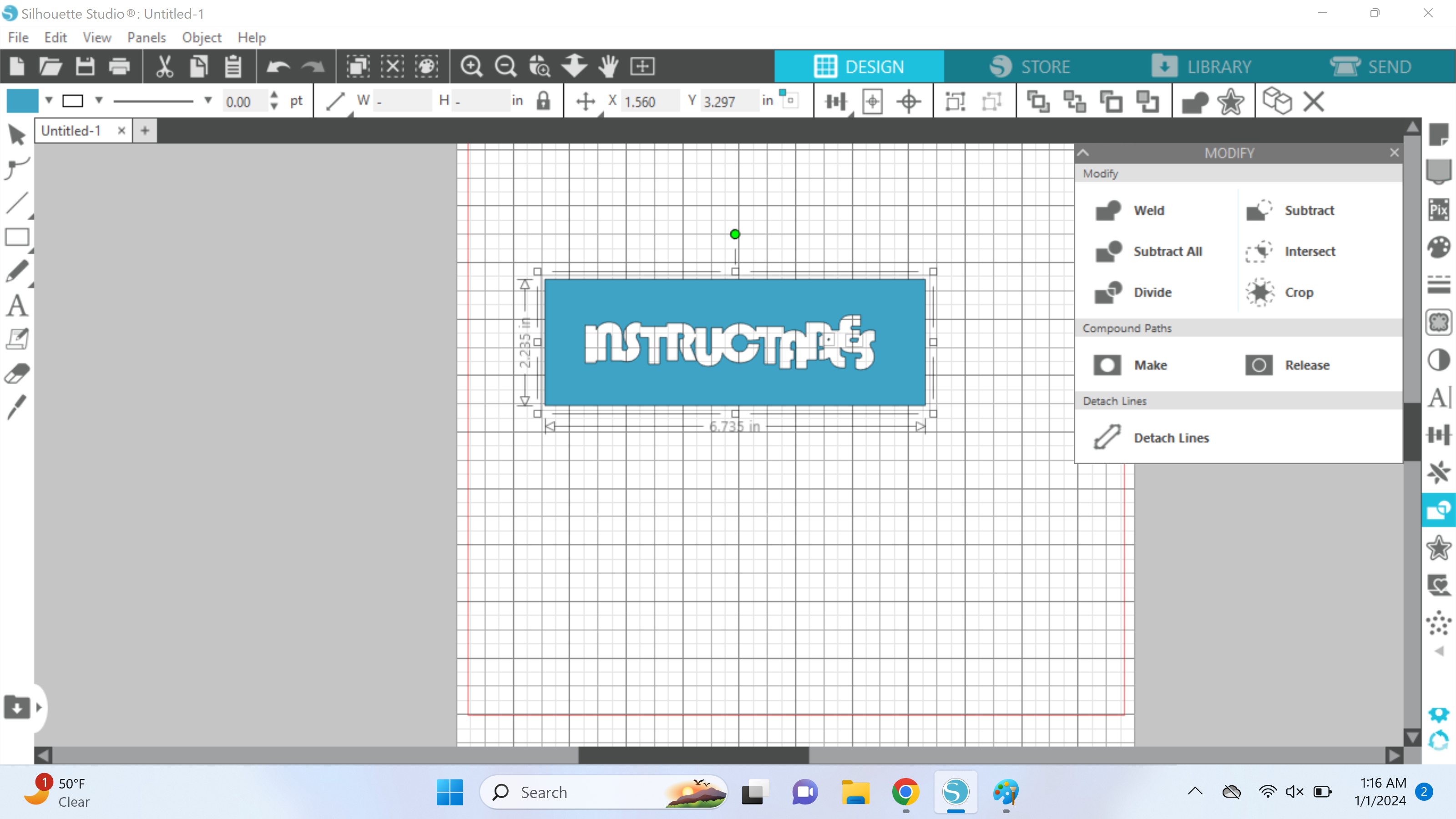The height and width of the screenshot is (819, 1456).
Task: Open the View menu
Action: (96, 37)
